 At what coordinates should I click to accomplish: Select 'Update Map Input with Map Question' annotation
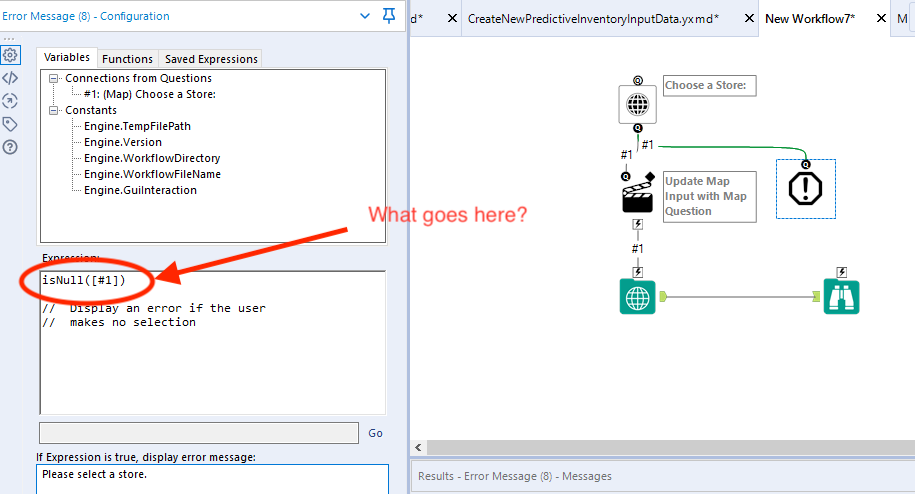pos(710,197)
